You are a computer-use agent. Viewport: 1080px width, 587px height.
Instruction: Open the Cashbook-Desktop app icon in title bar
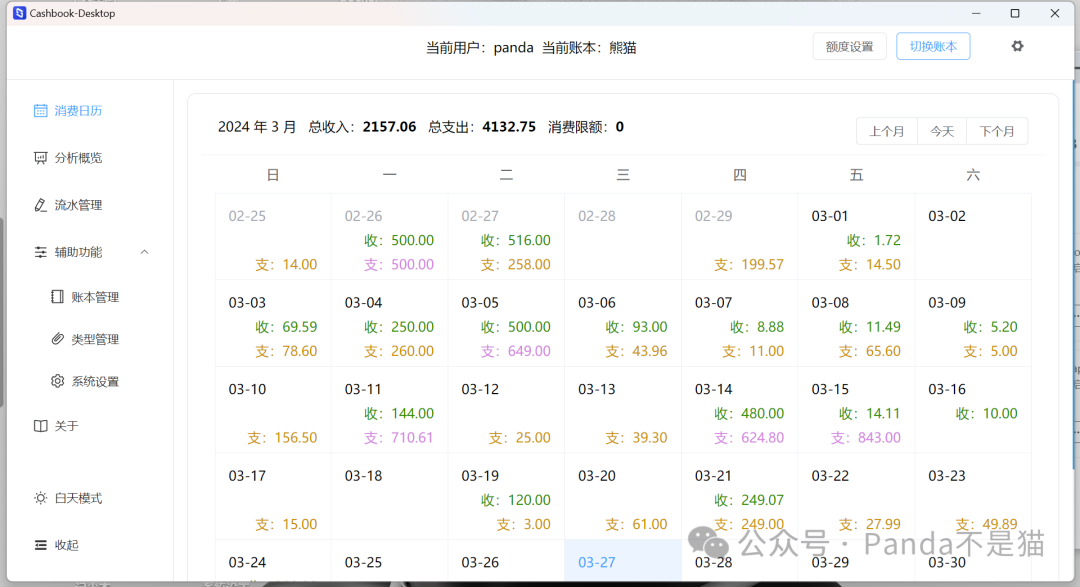click(x=19, y=13)
